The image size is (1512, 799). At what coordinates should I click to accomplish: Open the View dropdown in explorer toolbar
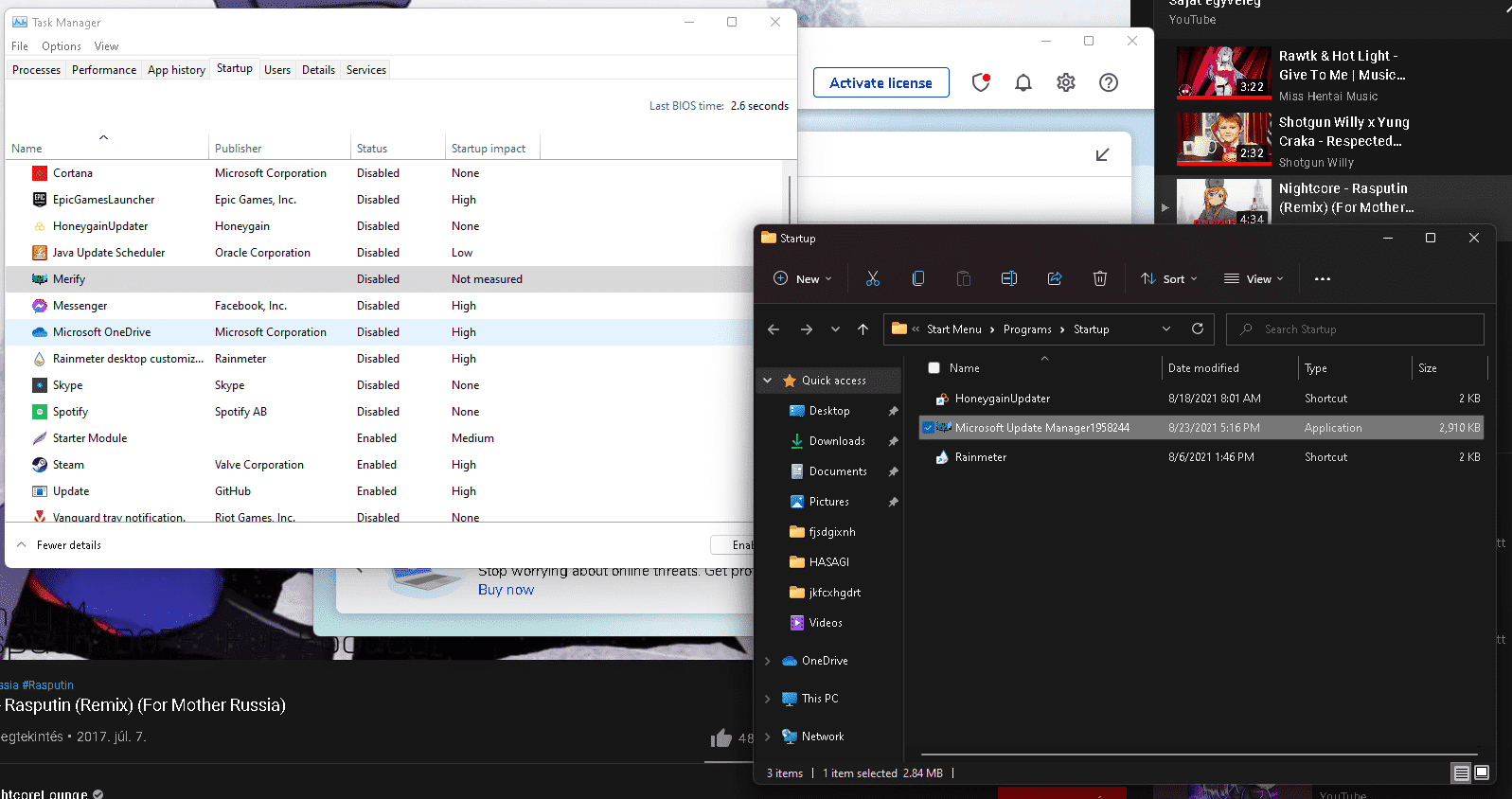click(1254, 278)
